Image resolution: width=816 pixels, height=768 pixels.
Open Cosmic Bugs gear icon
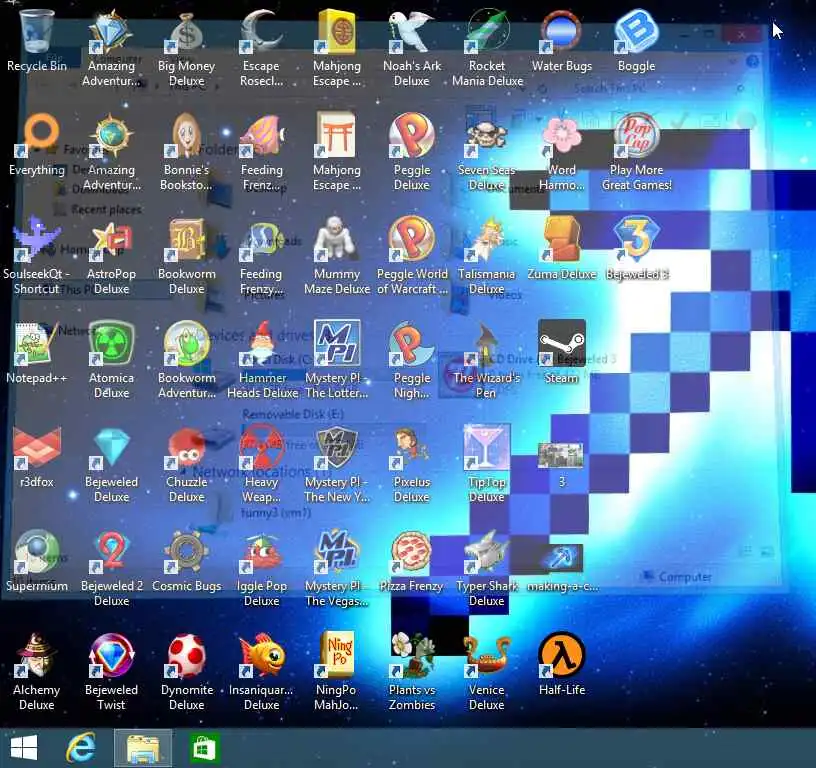pos(186,552)
